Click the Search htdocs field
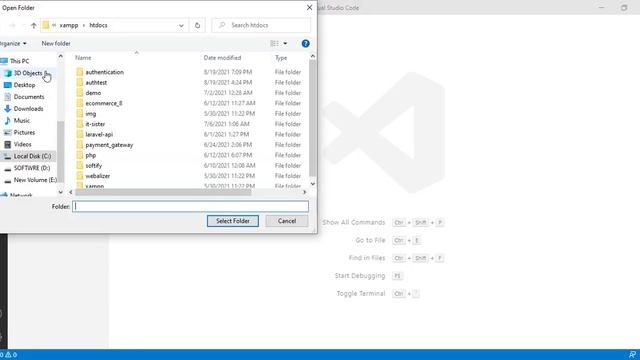 tap(261, 25)
